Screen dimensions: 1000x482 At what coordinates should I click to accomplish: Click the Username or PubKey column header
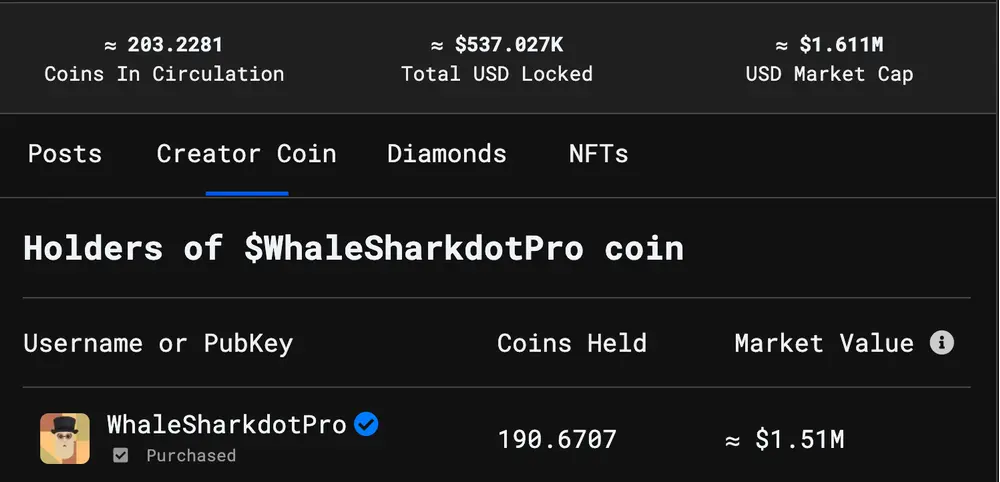point(158,343)
